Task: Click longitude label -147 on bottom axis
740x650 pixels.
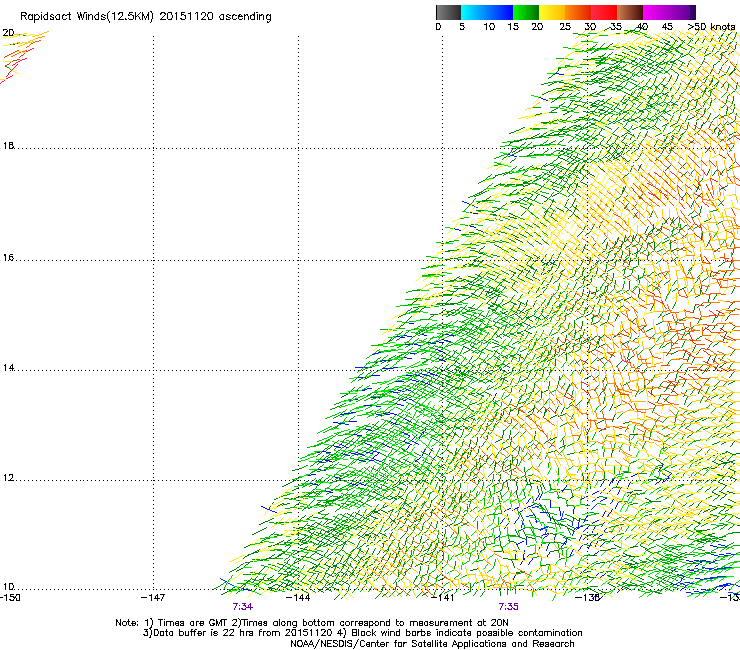Action: tap(153, 597)
